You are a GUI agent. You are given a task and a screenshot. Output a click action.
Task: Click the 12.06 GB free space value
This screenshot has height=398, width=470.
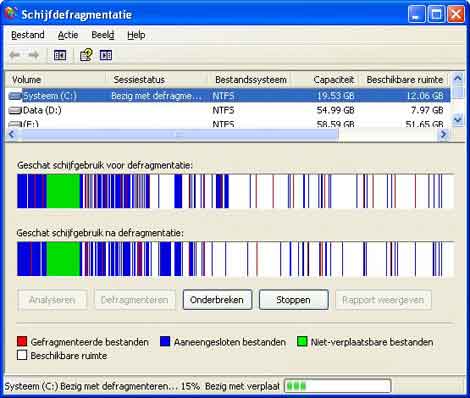[x=425, y=96]
